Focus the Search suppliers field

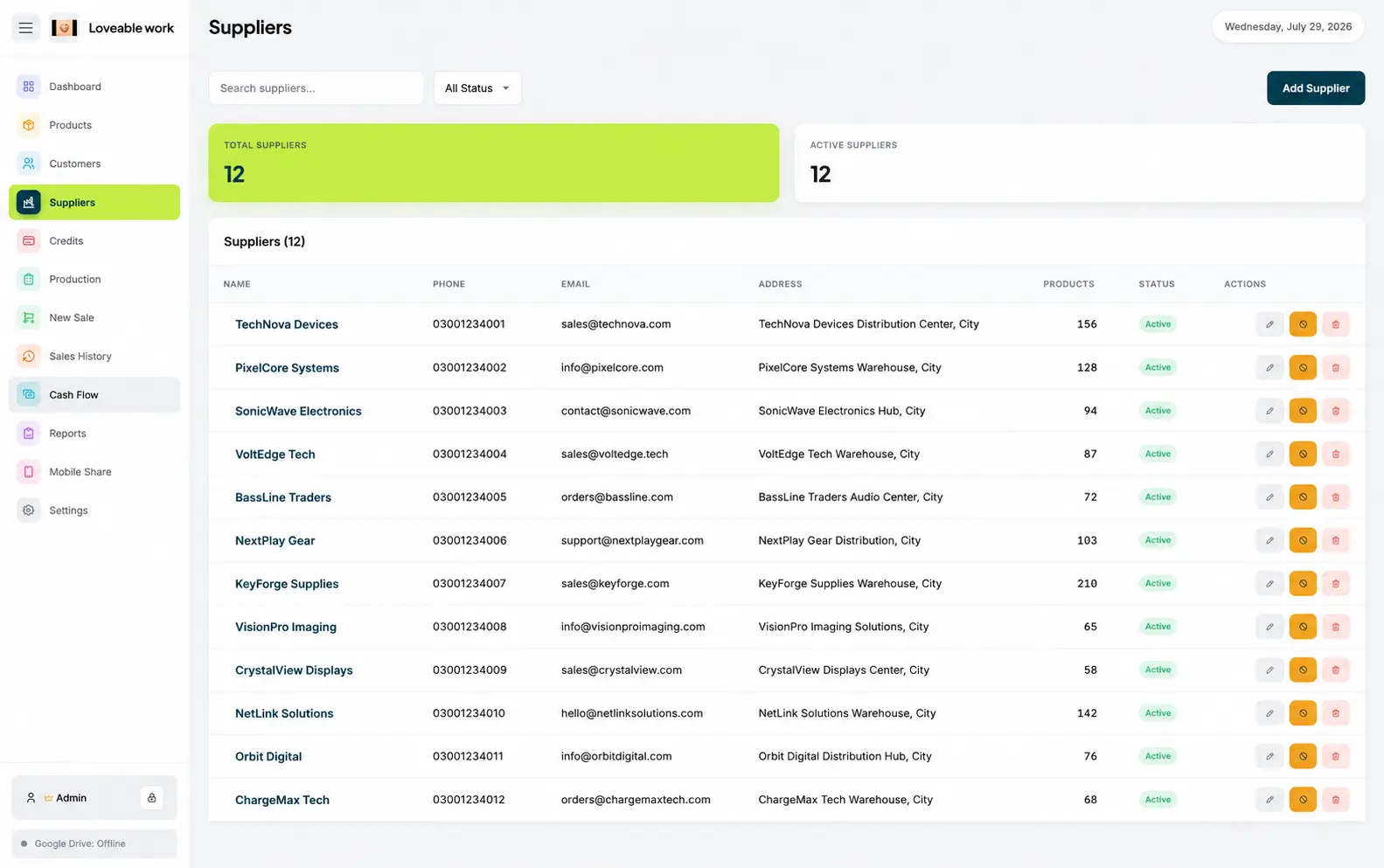[316, 88]
